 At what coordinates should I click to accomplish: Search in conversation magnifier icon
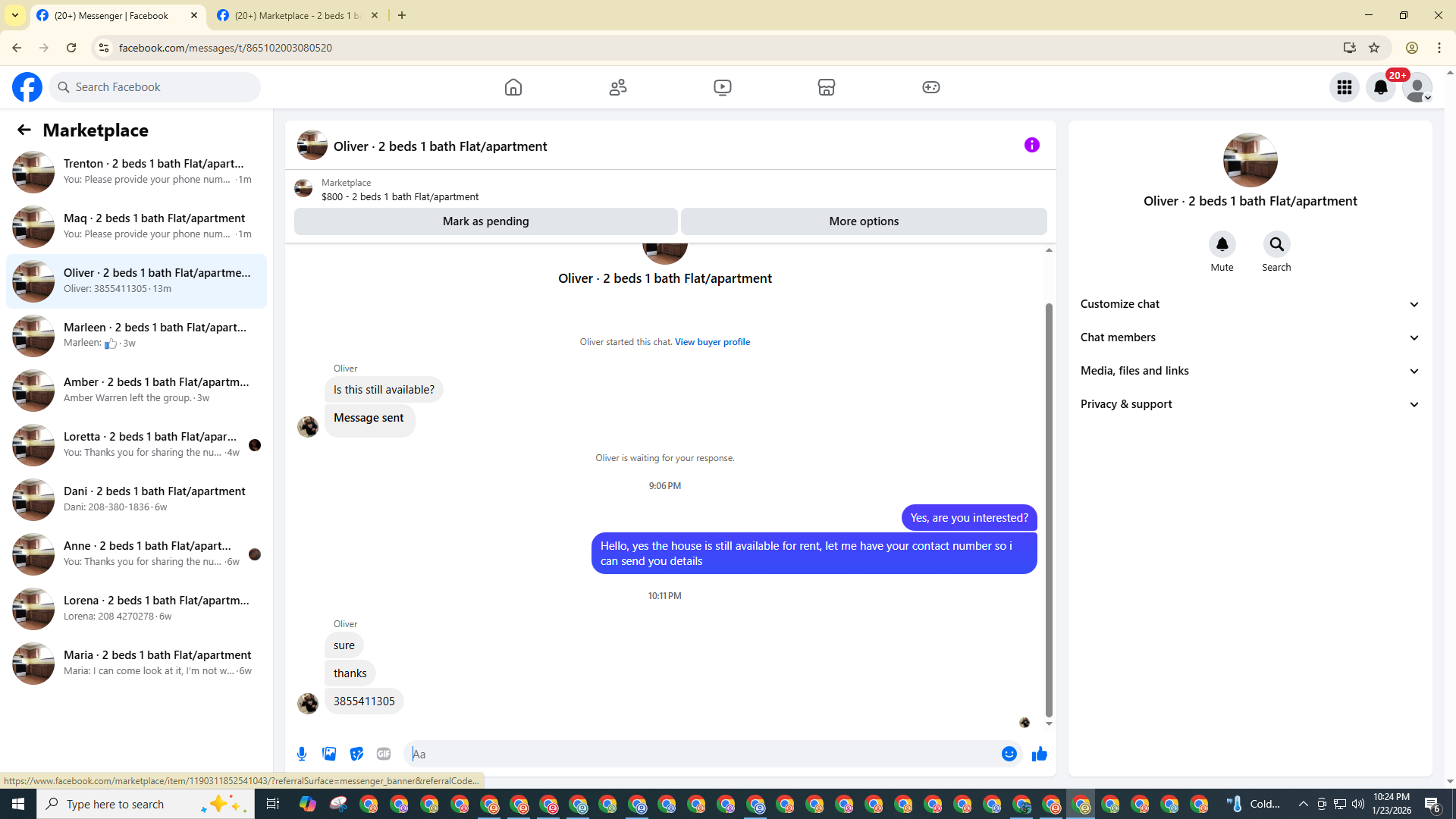coord(1276,245)
